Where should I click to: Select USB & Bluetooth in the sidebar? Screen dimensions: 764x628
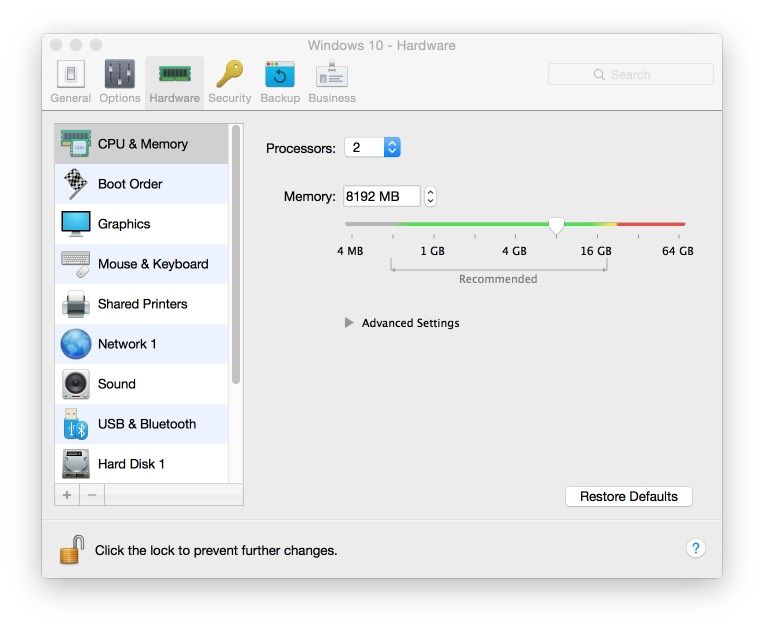pos(141,424)
